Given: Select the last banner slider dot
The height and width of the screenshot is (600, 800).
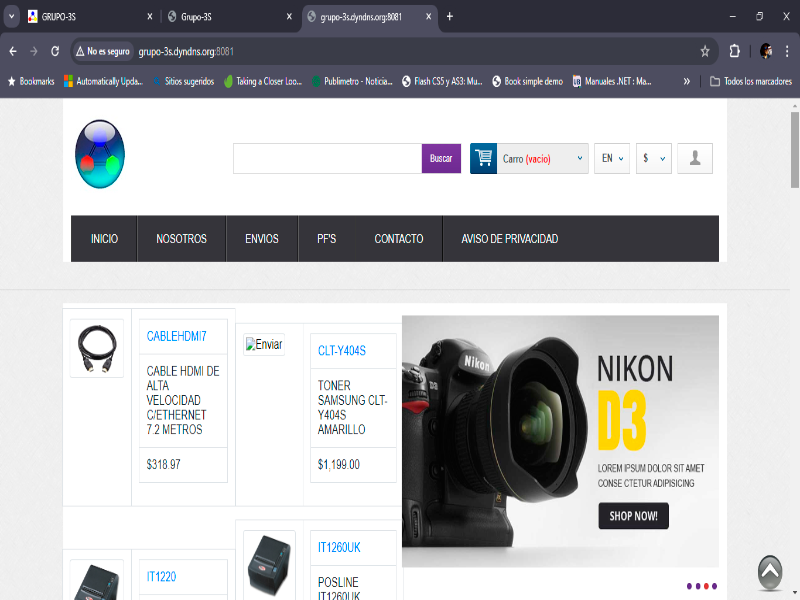Looking at the screenshot, I should [714, 586].
